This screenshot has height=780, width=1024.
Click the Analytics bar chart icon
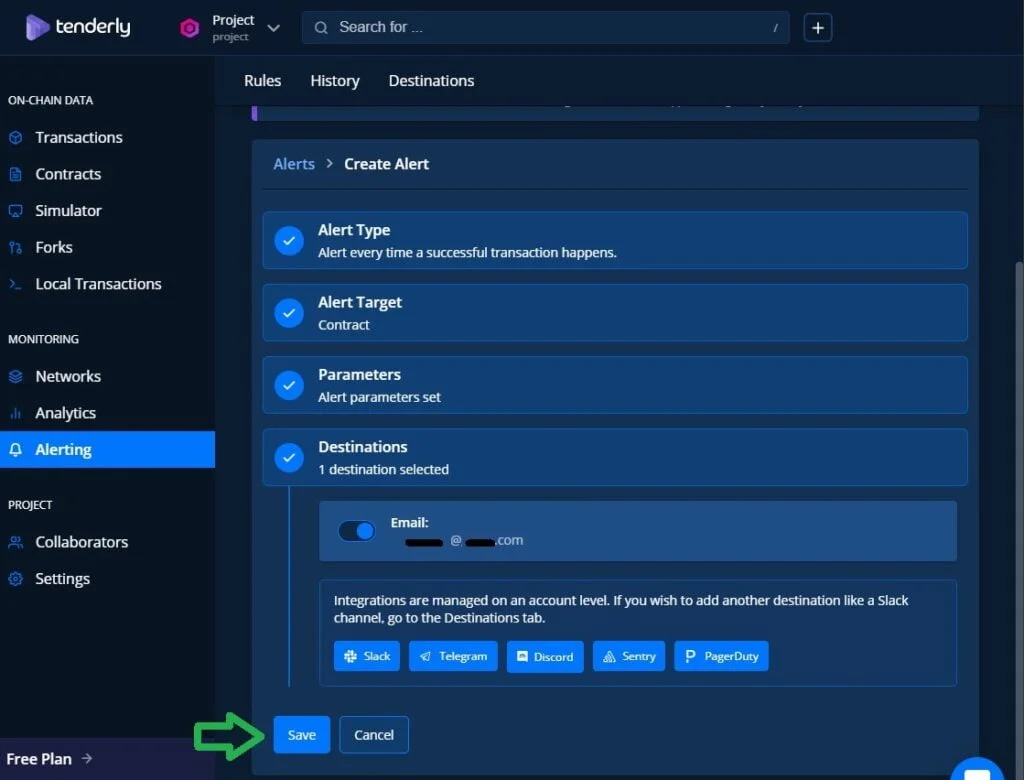(16, 414)
